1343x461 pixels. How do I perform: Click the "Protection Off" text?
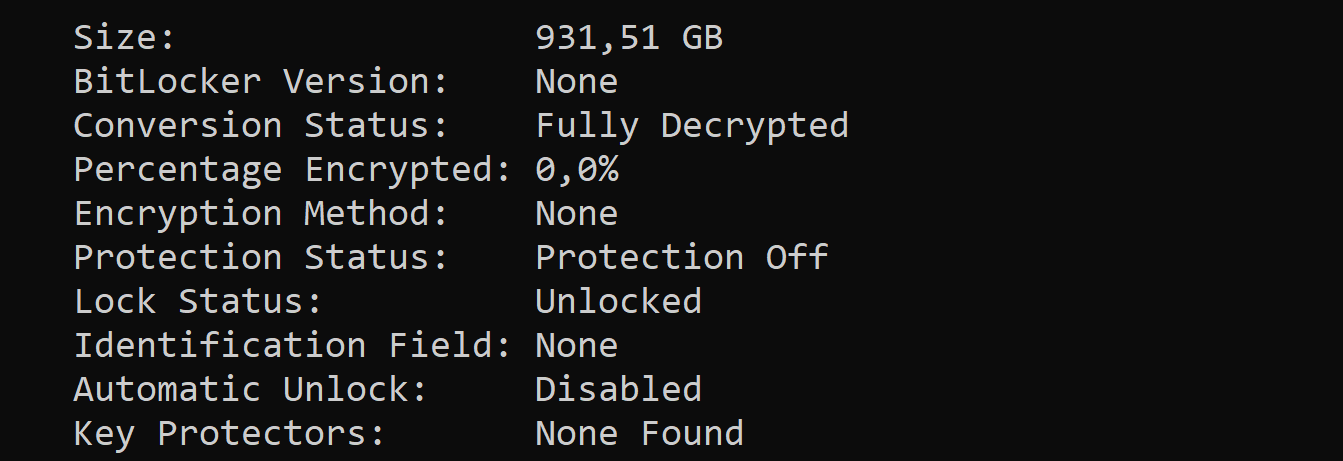point(681,258)
